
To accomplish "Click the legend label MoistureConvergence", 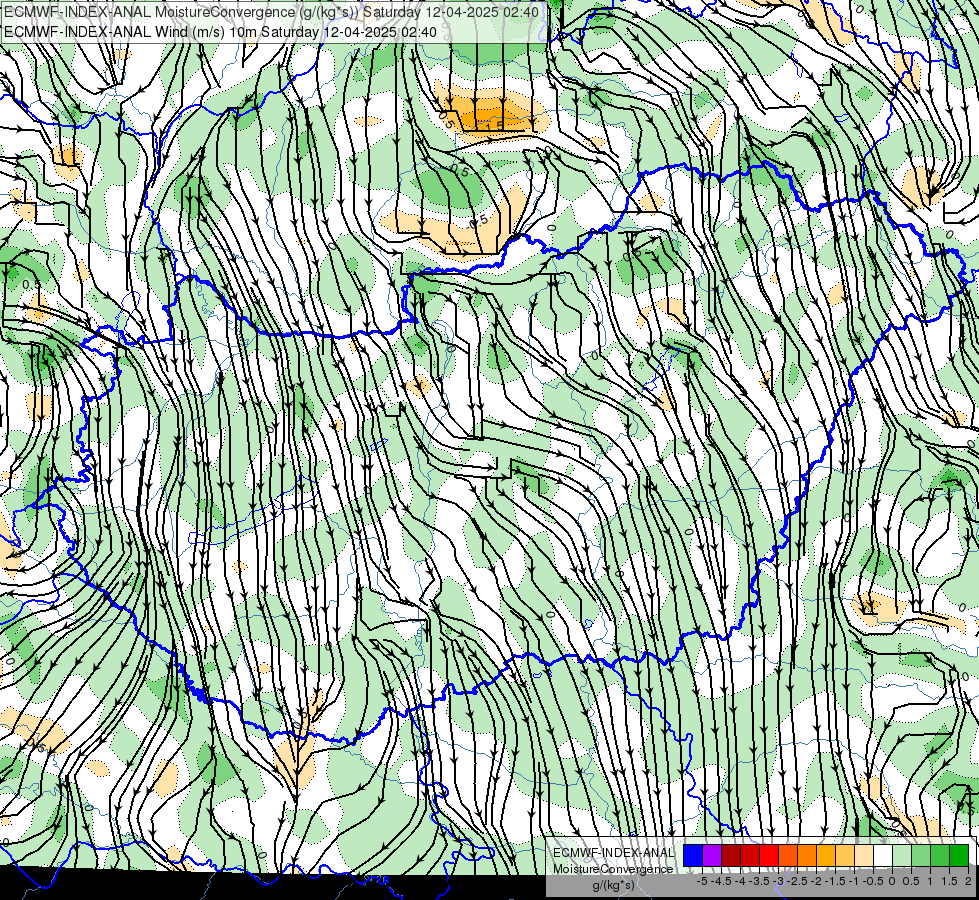I will (x=613, y=869).
